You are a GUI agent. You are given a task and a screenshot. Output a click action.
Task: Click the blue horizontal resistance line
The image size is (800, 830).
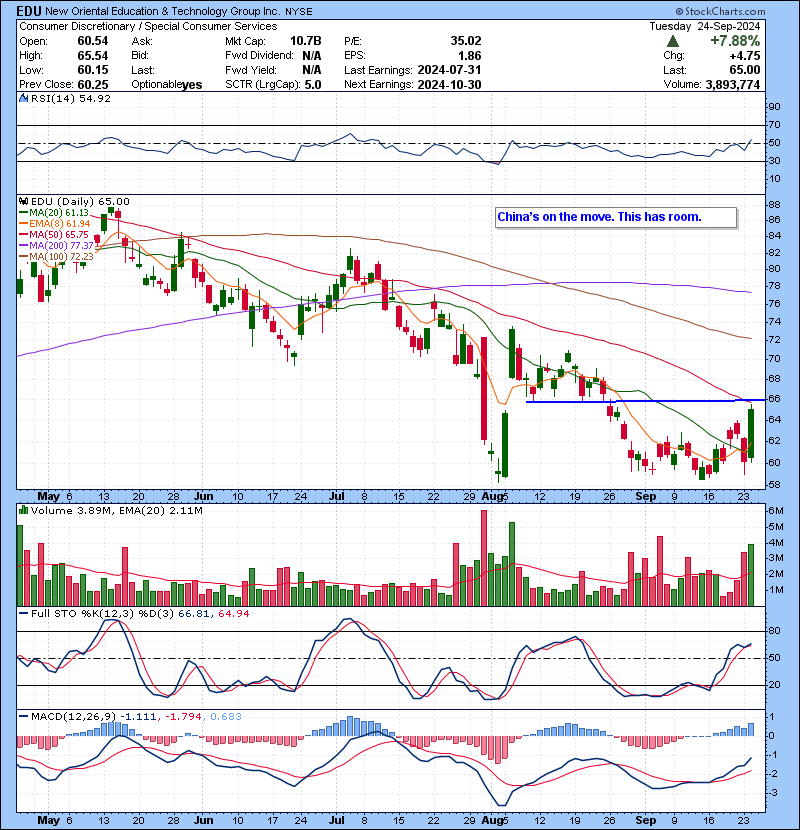[640, 401]
